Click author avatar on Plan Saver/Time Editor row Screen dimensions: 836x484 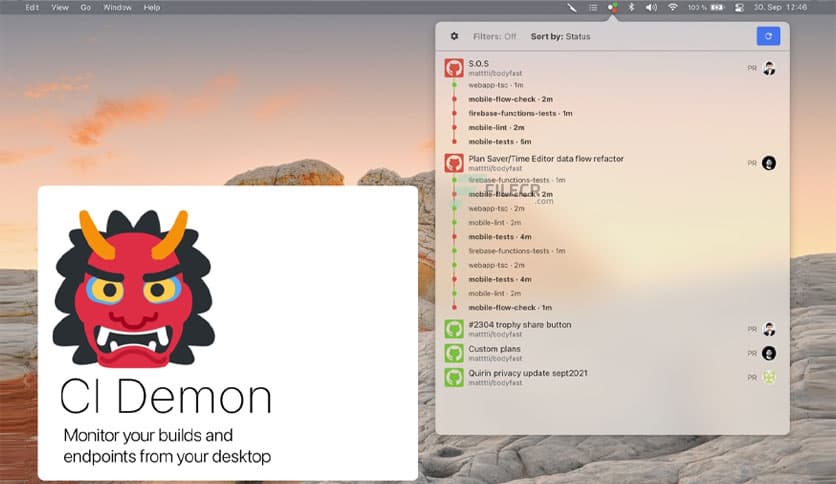coord(769,163)
